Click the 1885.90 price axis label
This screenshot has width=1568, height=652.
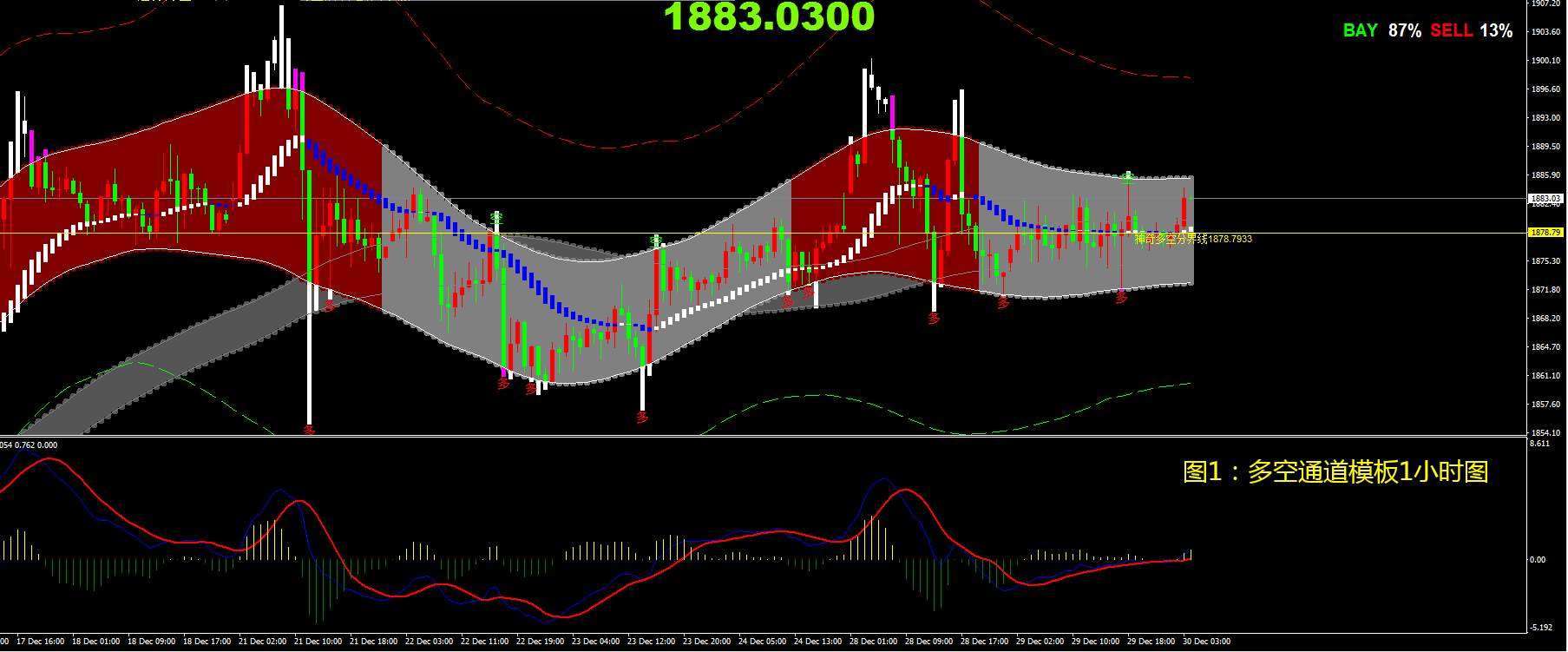(1546, 175)
